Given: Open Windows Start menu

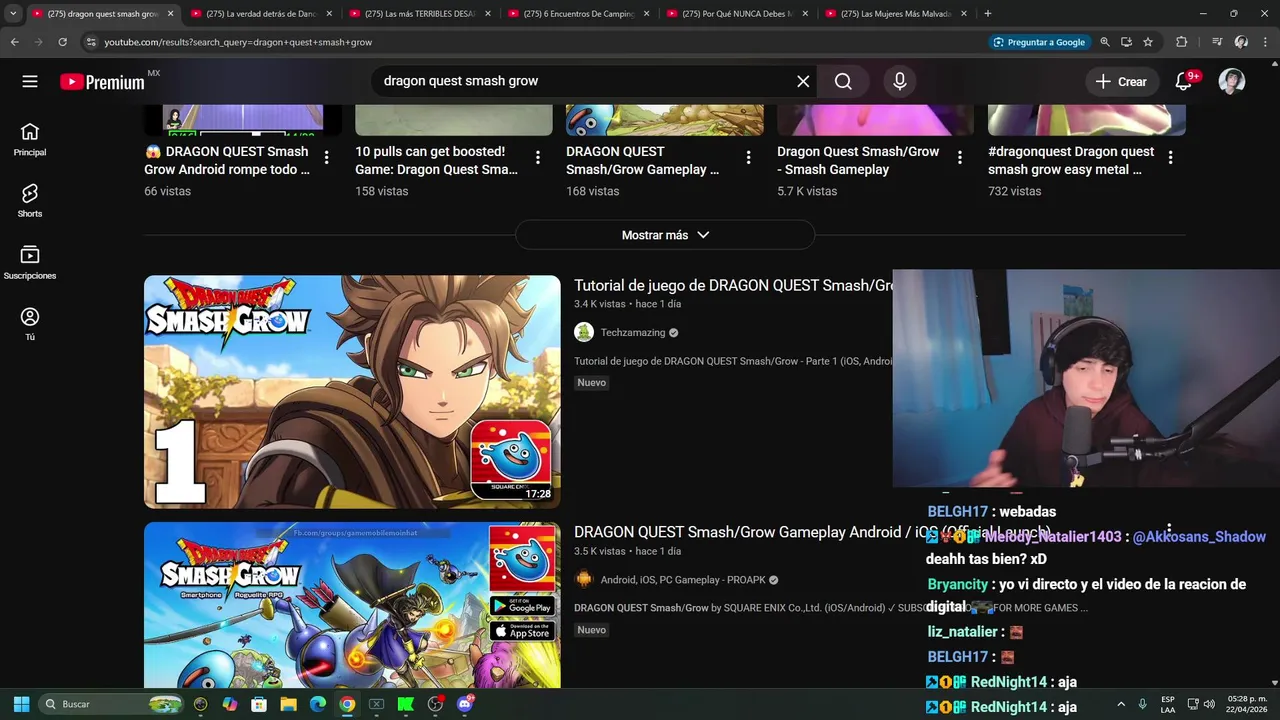Looking at the screenshot, I should (x=21, y=704).
